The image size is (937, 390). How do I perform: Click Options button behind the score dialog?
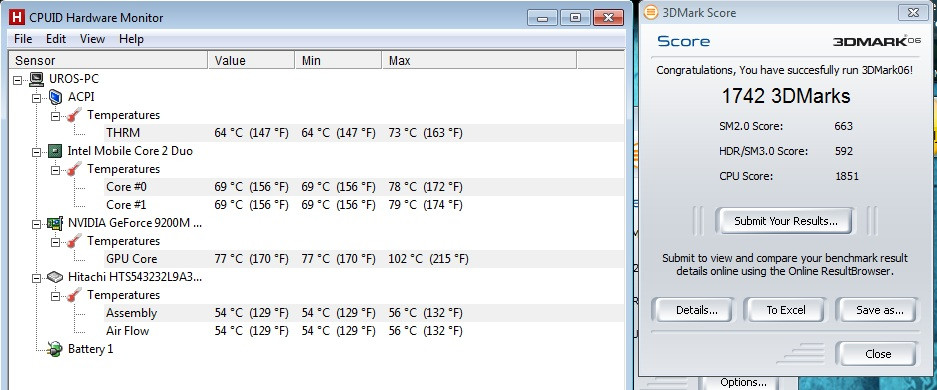pyautogui.click(x=743, y=382)
